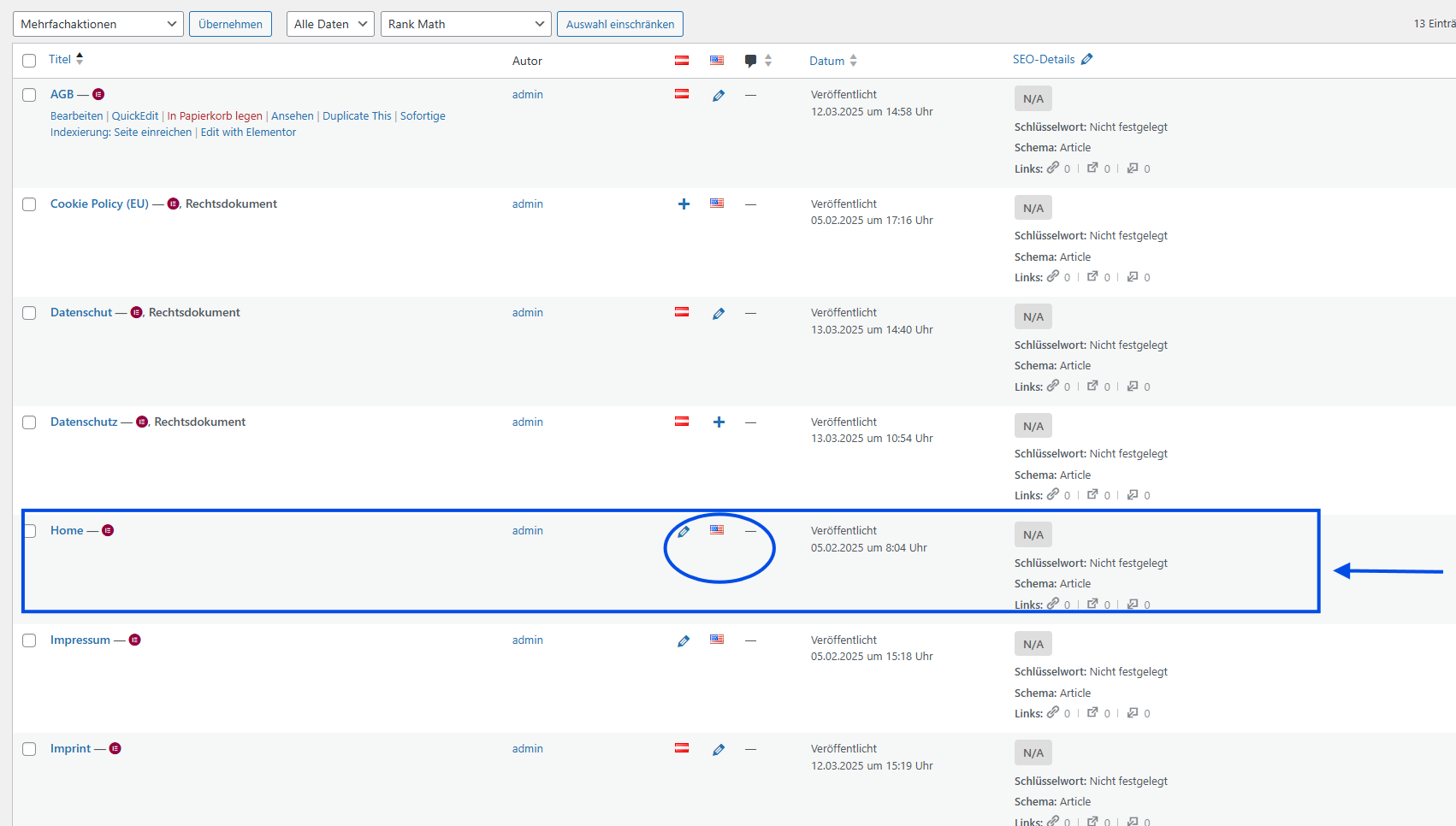
Task: Open the Rank Math filter dropdown
Action: pyautogui.click(x=465, y=24)
